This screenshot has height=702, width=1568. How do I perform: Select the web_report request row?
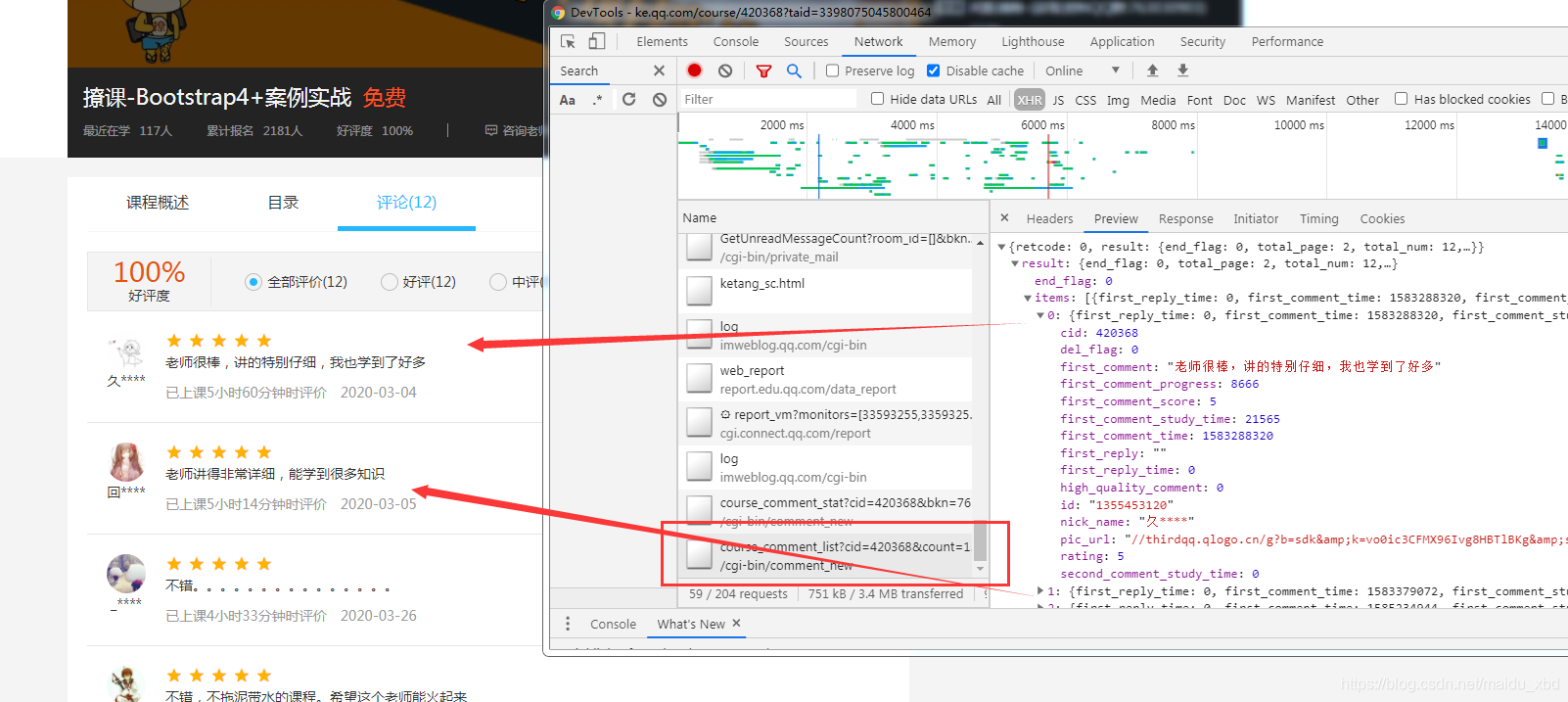coord(825,380)
